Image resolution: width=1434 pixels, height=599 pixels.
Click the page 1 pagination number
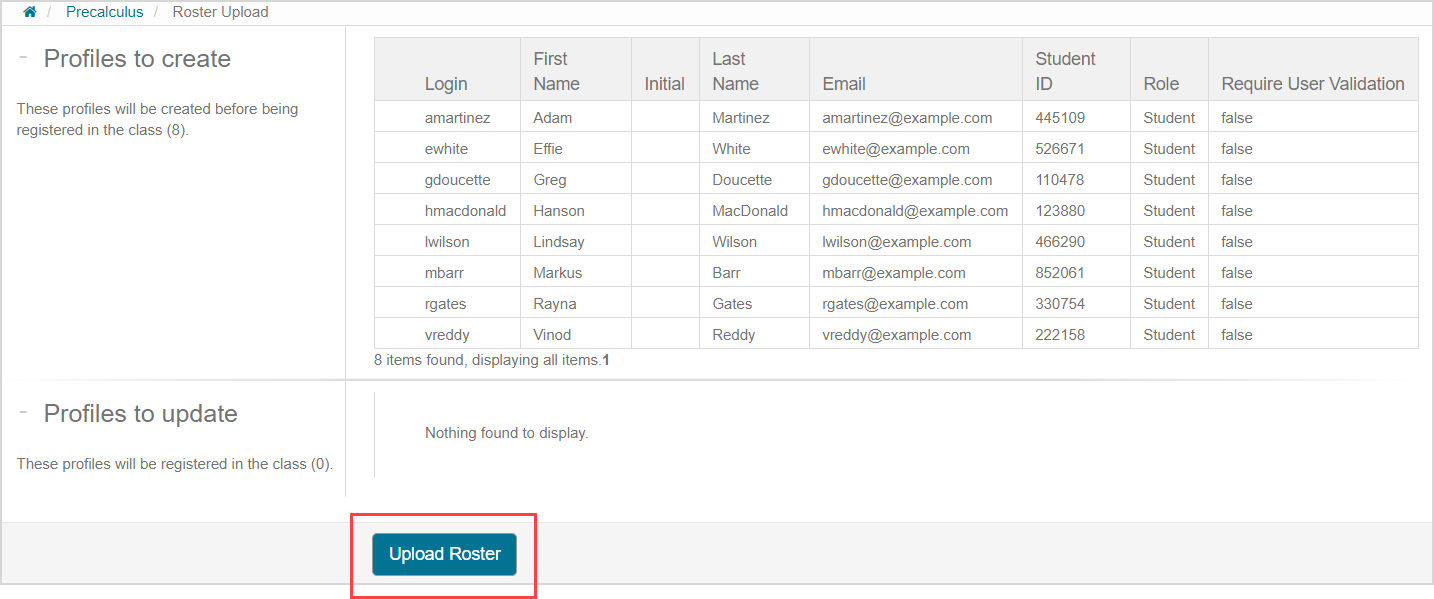(x=606, y=360)
